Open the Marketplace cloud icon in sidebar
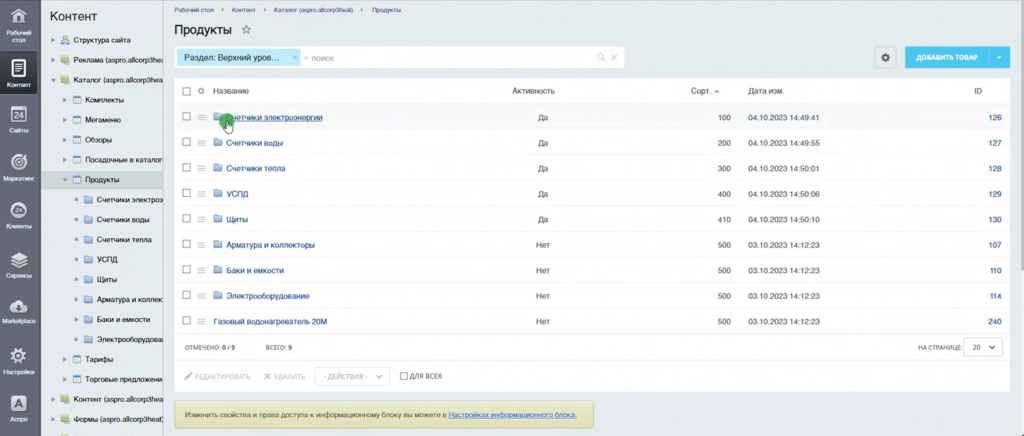This screenshot has width=1024, height=436. [x=19, y=307]
